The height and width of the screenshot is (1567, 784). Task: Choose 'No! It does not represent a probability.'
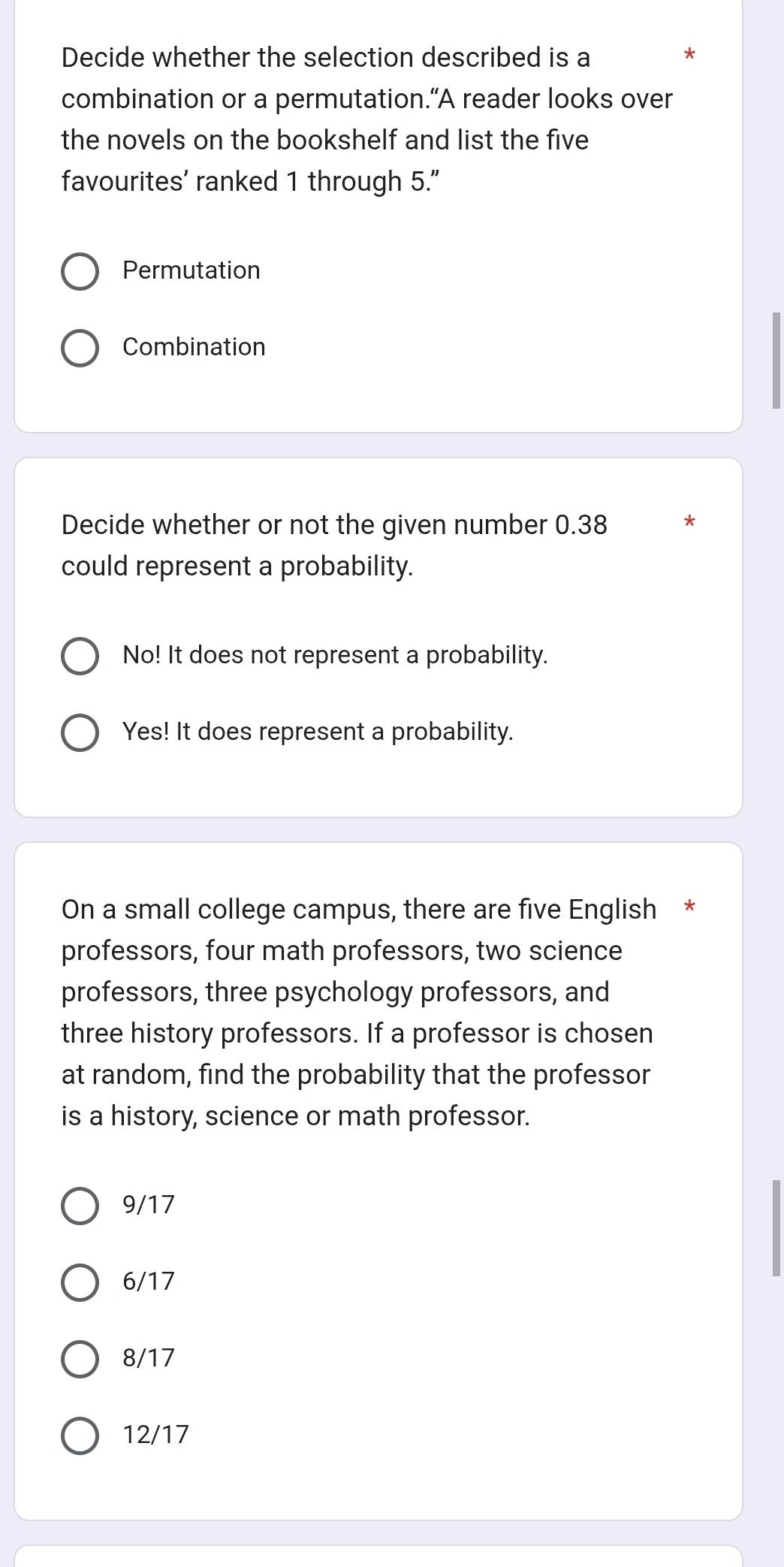tap(80, 656)
